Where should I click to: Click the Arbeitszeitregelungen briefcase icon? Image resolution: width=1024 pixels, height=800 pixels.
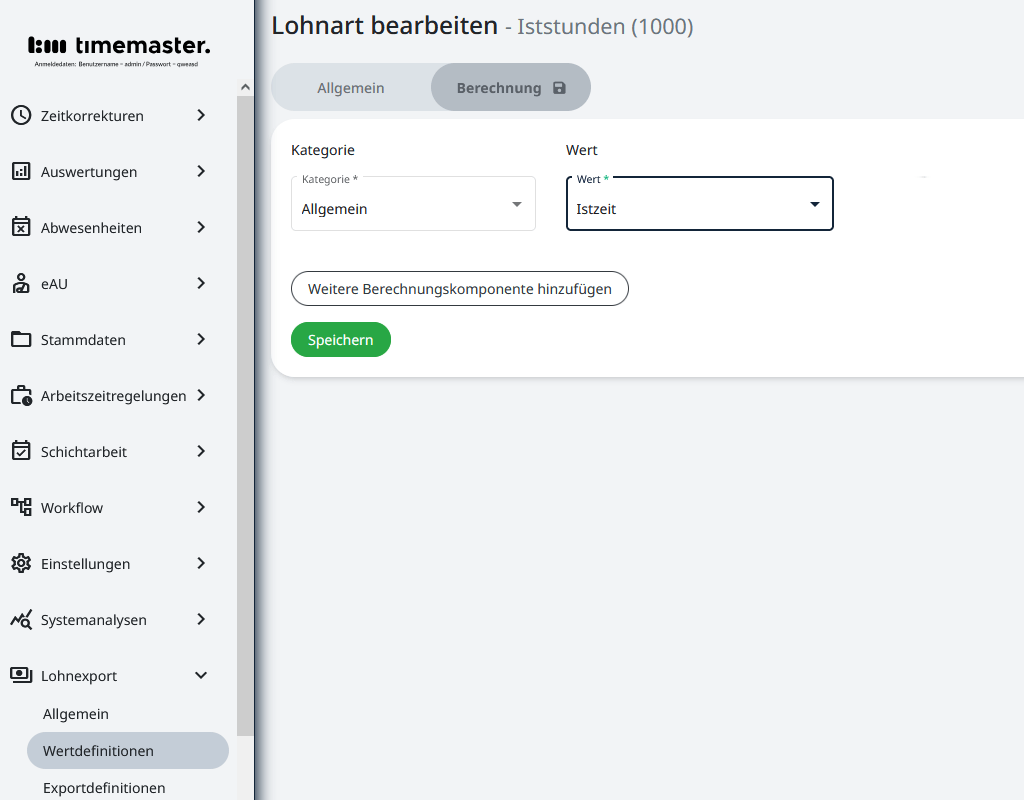tap(21, 395)
